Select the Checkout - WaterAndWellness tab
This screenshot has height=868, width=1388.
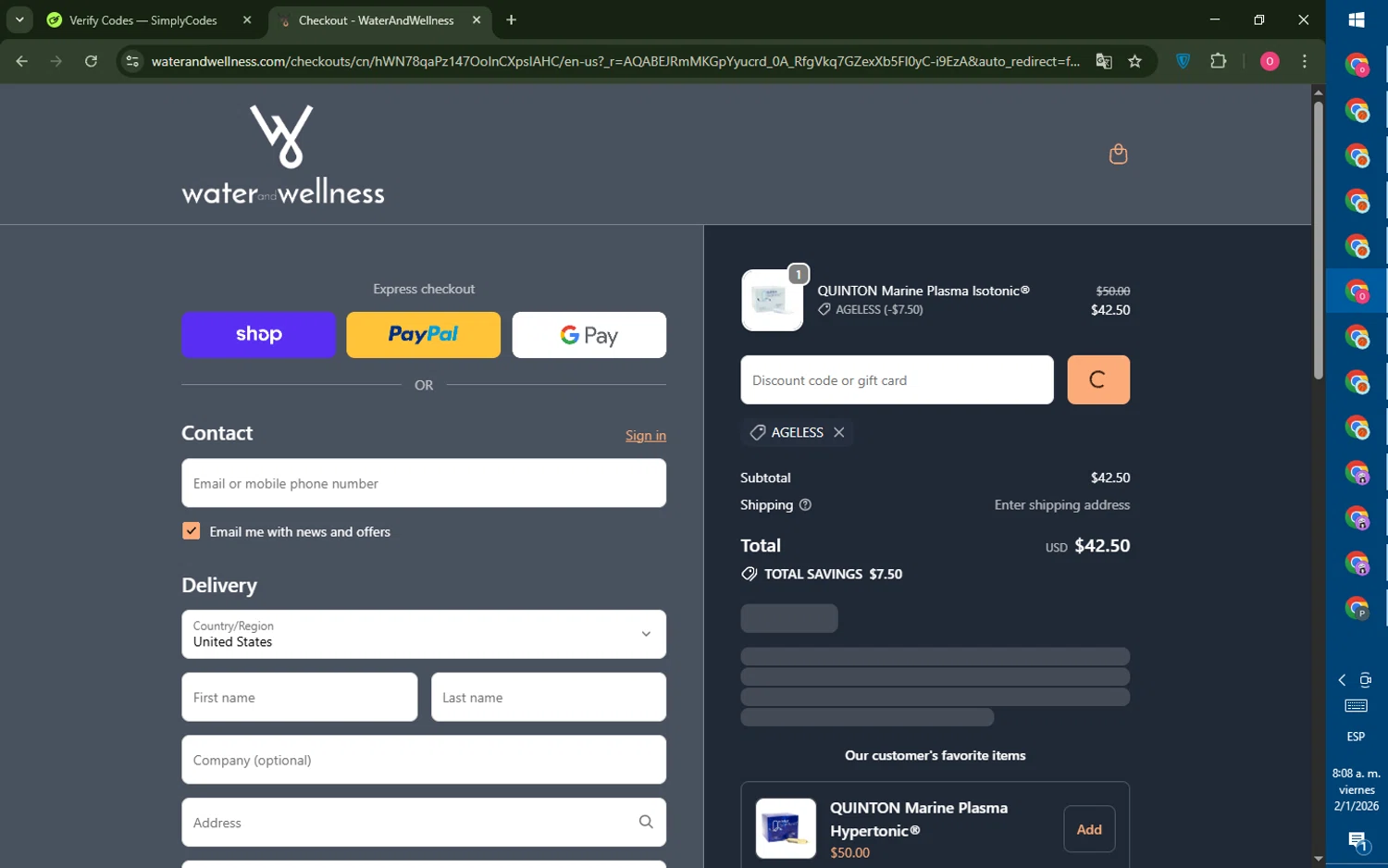[x=379, y=19]
